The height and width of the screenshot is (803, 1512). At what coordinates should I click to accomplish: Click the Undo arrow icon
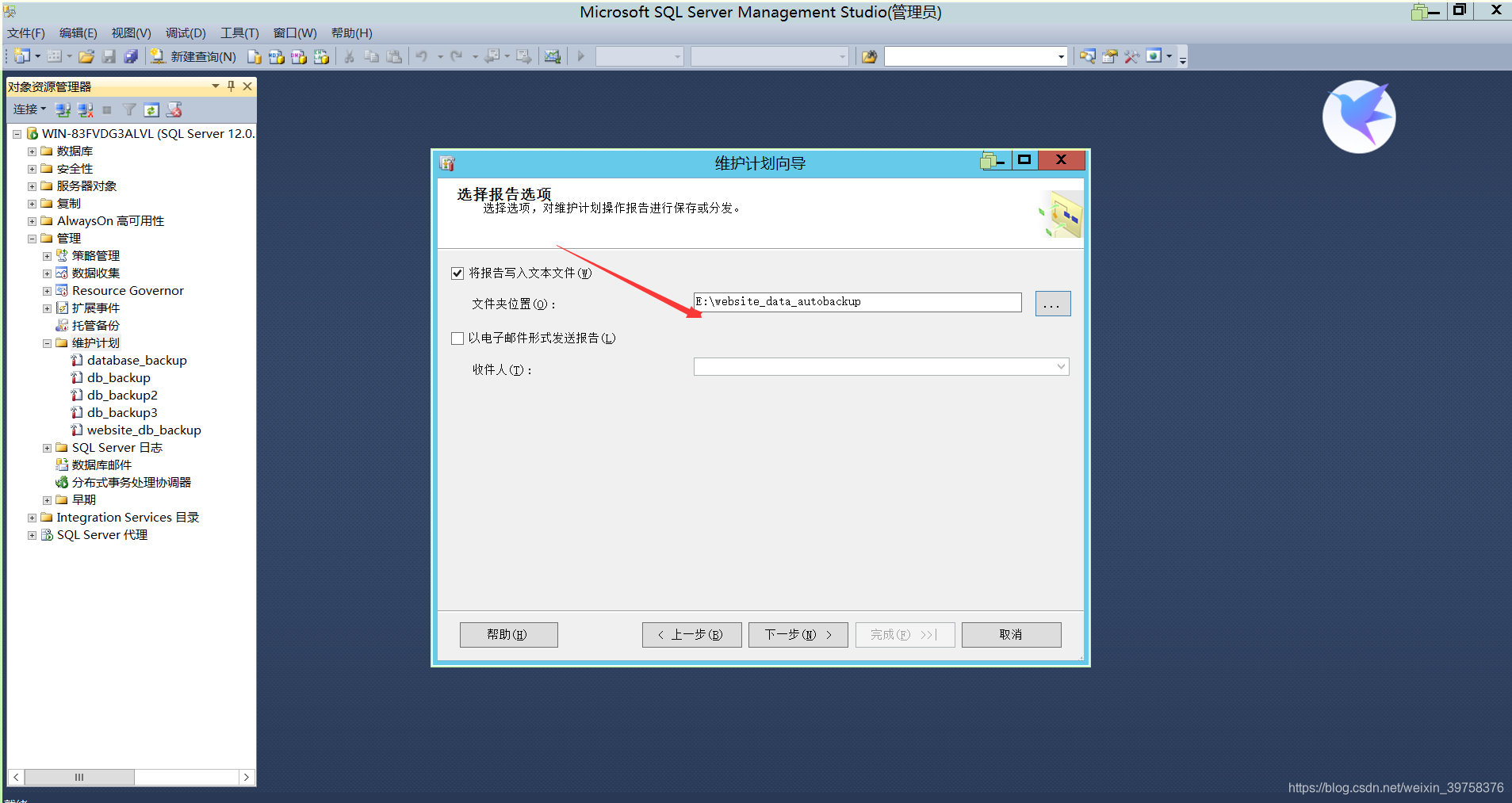(x=422, y=56)
